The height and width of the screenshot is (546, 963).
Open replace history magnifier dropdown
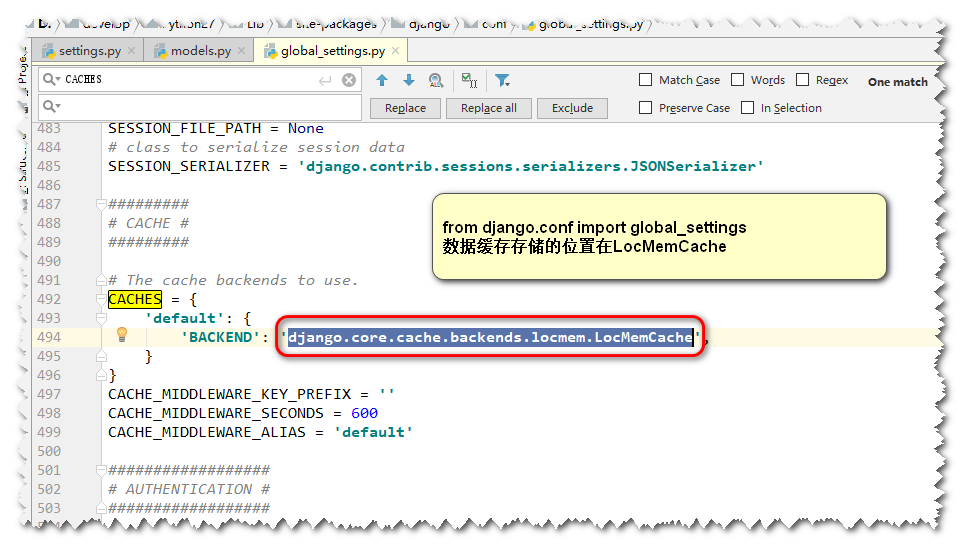coord(52,106)
